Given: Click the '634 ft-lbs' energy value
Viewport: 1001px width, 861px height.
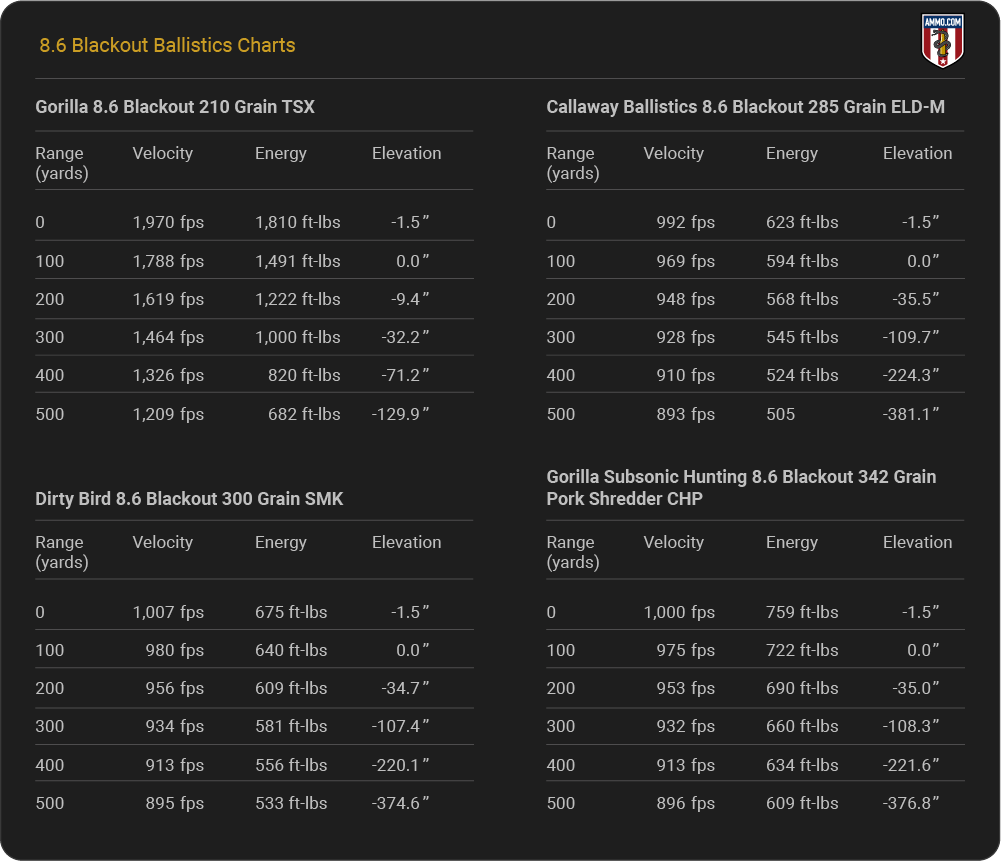Looking at the screenshot, I should click(x=802, y=765).
